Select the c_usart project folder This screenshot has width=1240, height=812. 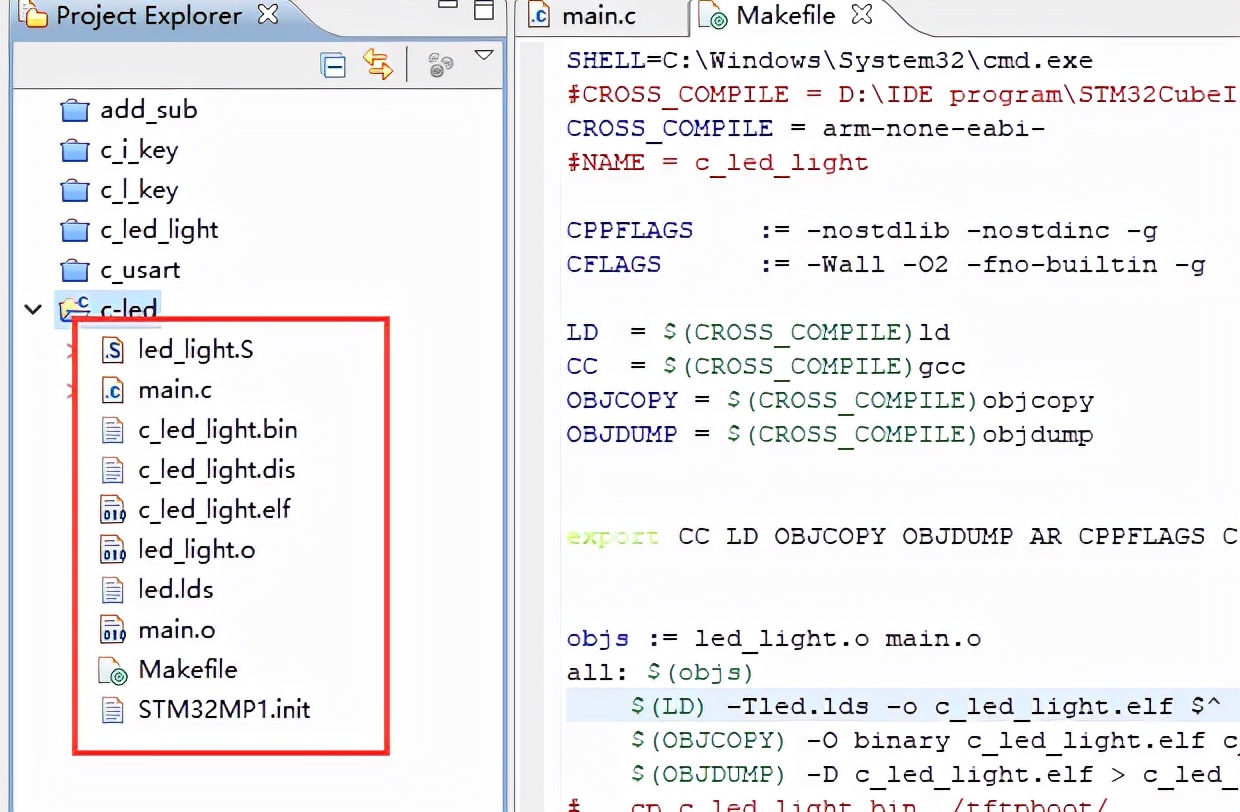click(140, 270)
